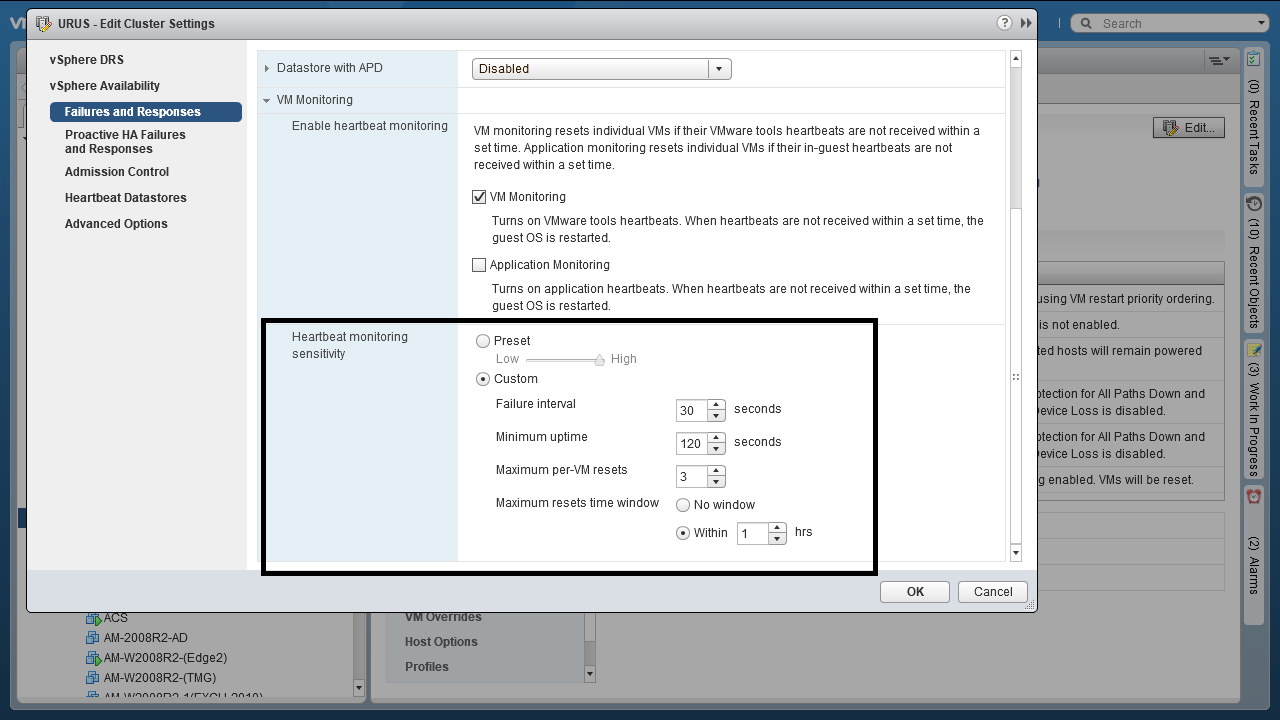Screen dimensions: 1280x720
Task: Choose the No window radio option
Action: click(683, 505)
